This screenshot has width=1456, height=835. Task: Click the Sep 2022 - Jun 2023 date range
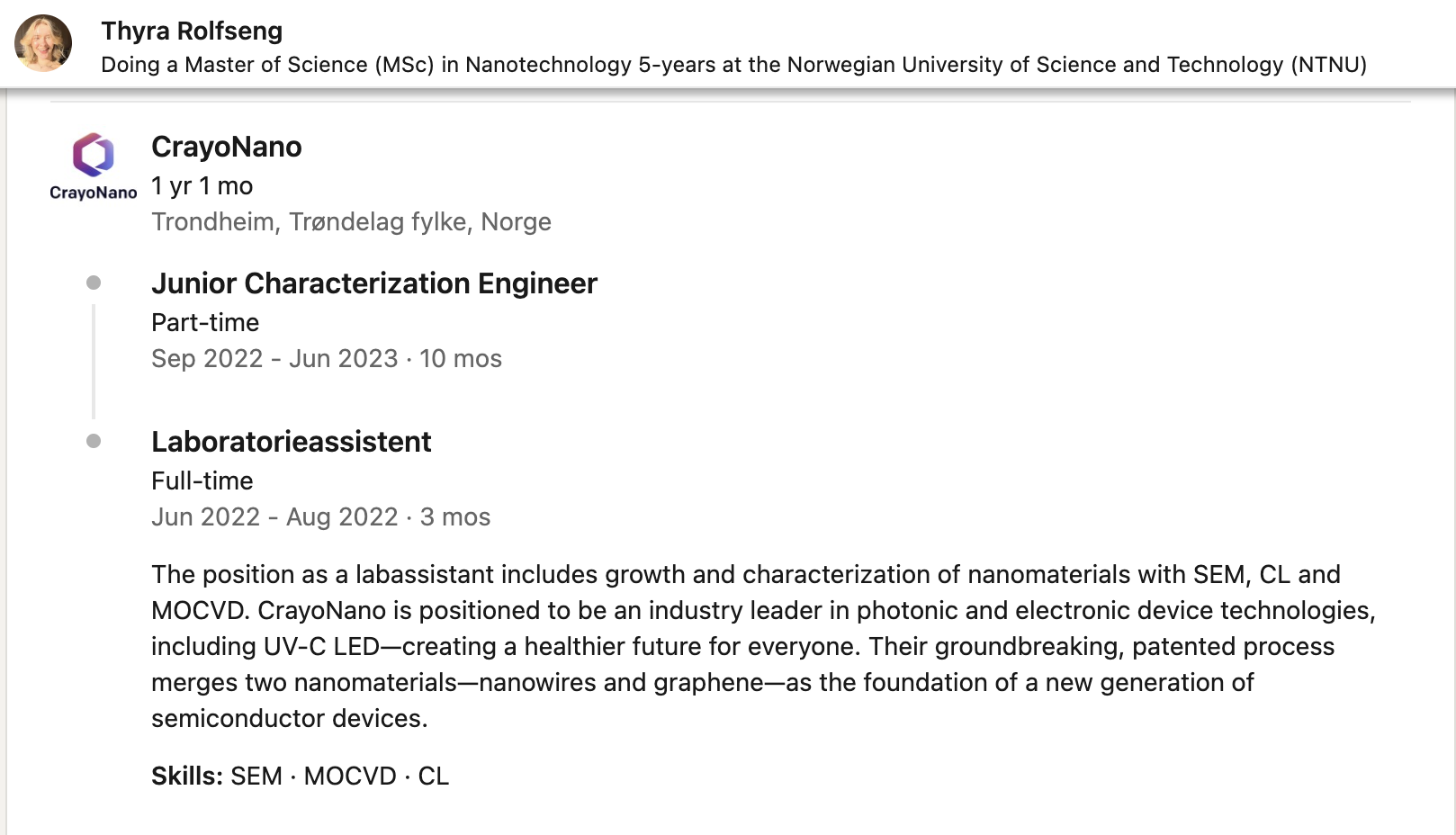274,358
